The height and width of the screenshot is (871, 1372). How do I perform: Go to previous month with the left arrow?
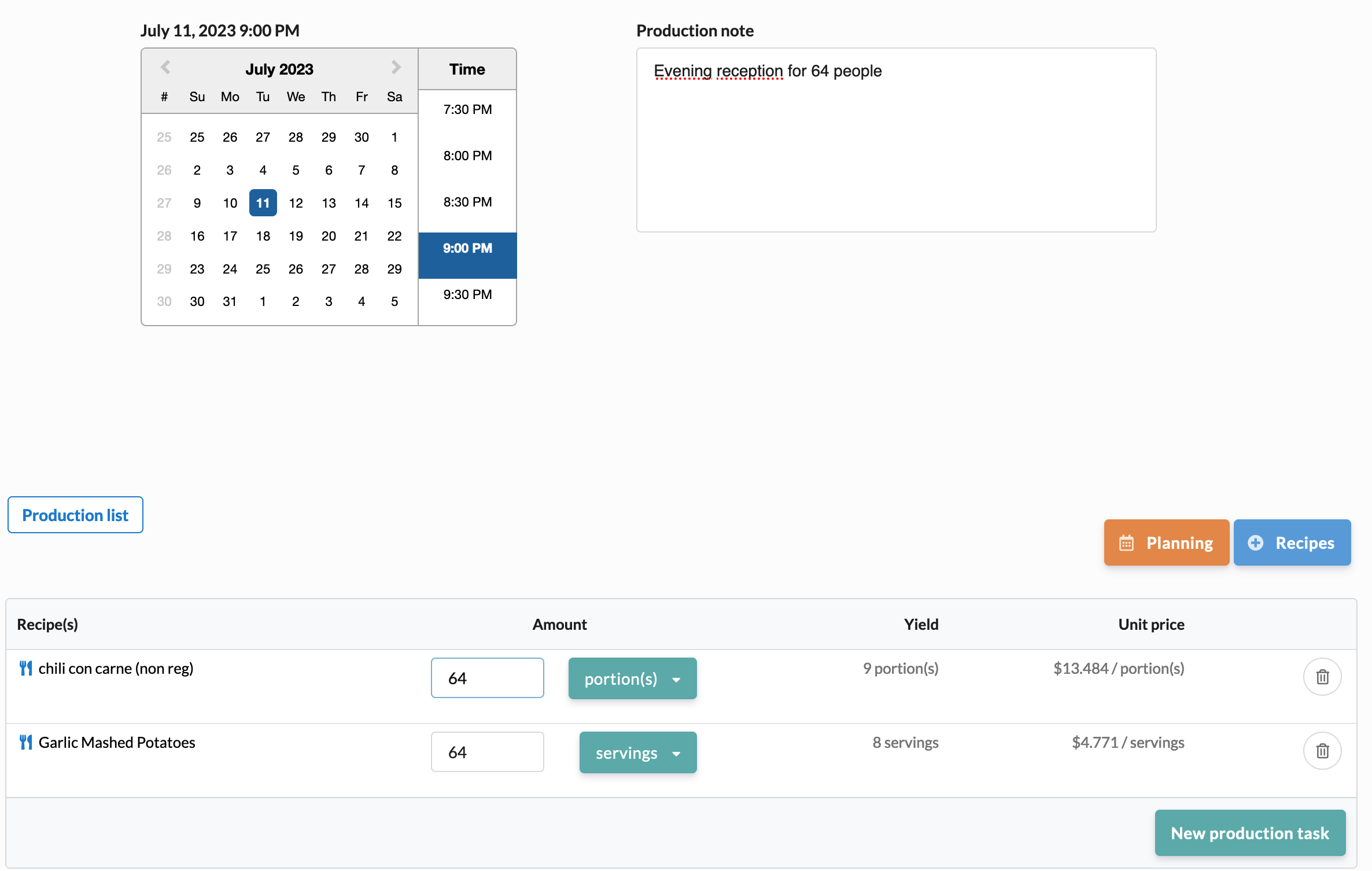[165, 67]
